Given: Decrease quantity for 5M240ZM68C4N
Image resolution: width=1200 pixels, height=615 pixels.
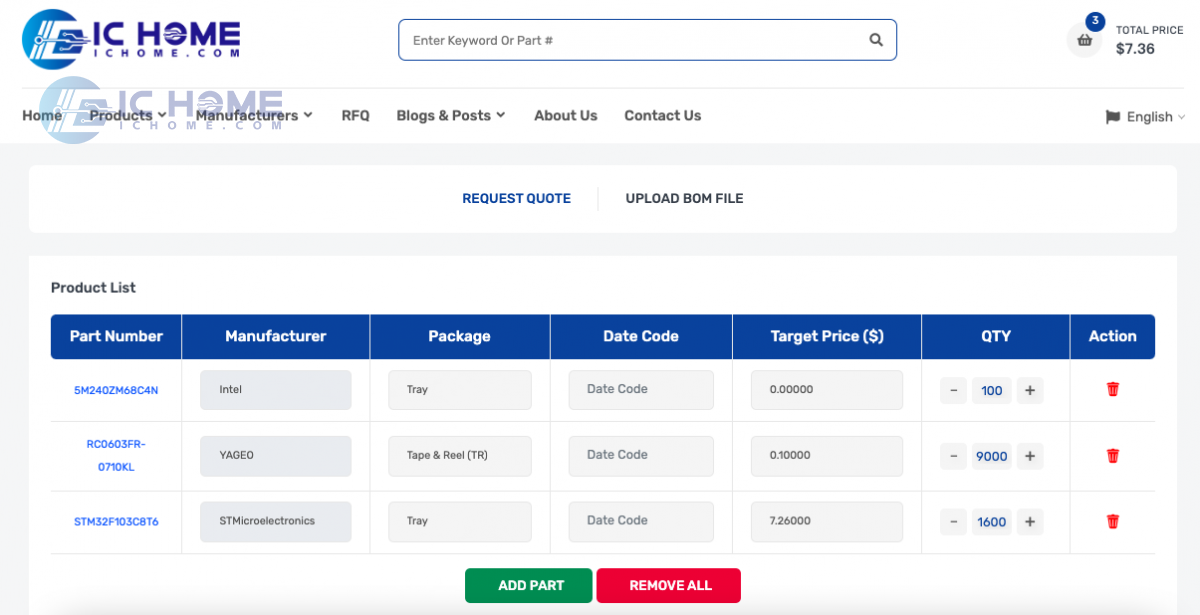Looking at the screenshot, I should pyautogui.click(x=954, y=390).
